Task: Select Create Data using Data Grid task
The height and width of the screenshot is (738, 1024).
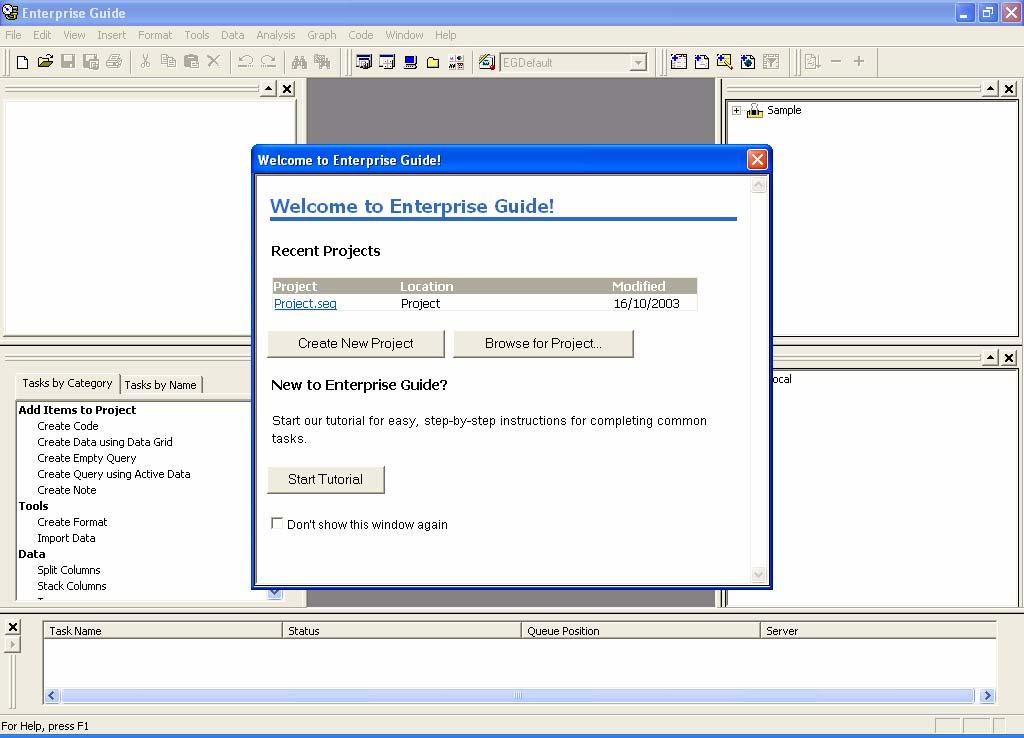Action: point(105,442)
